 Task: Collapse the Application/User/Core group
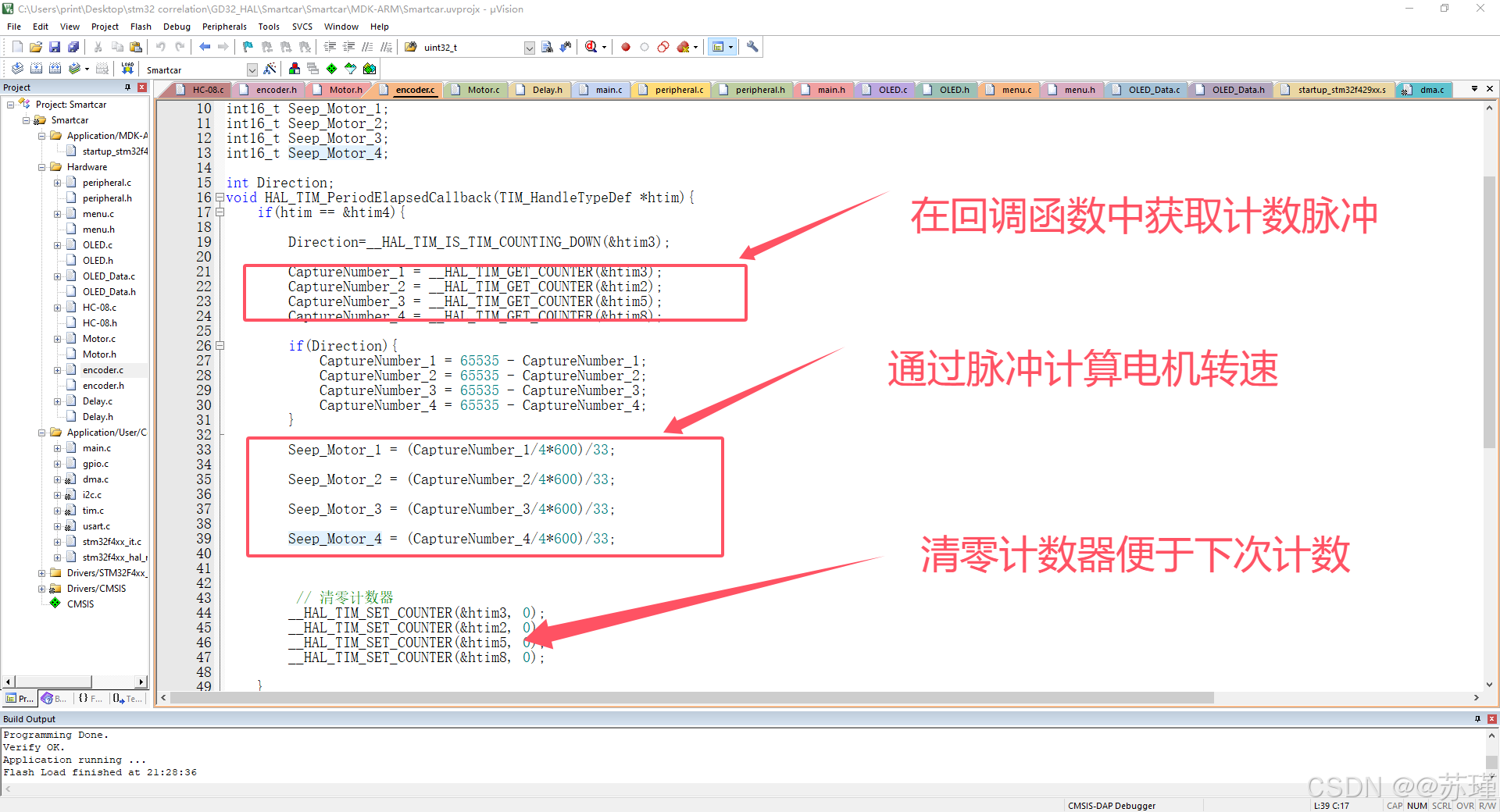tap(41, 433)
